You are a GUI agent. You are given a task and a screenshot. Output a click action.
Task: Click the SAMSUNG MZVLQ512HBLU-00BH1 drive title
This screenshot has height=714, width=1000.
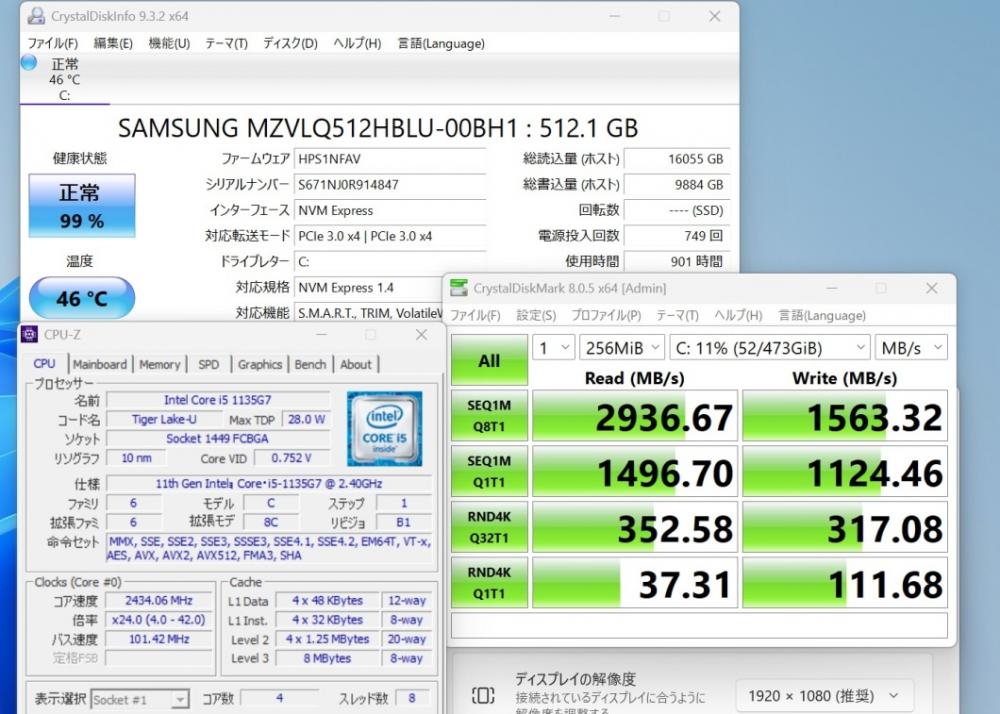(378, 128)
